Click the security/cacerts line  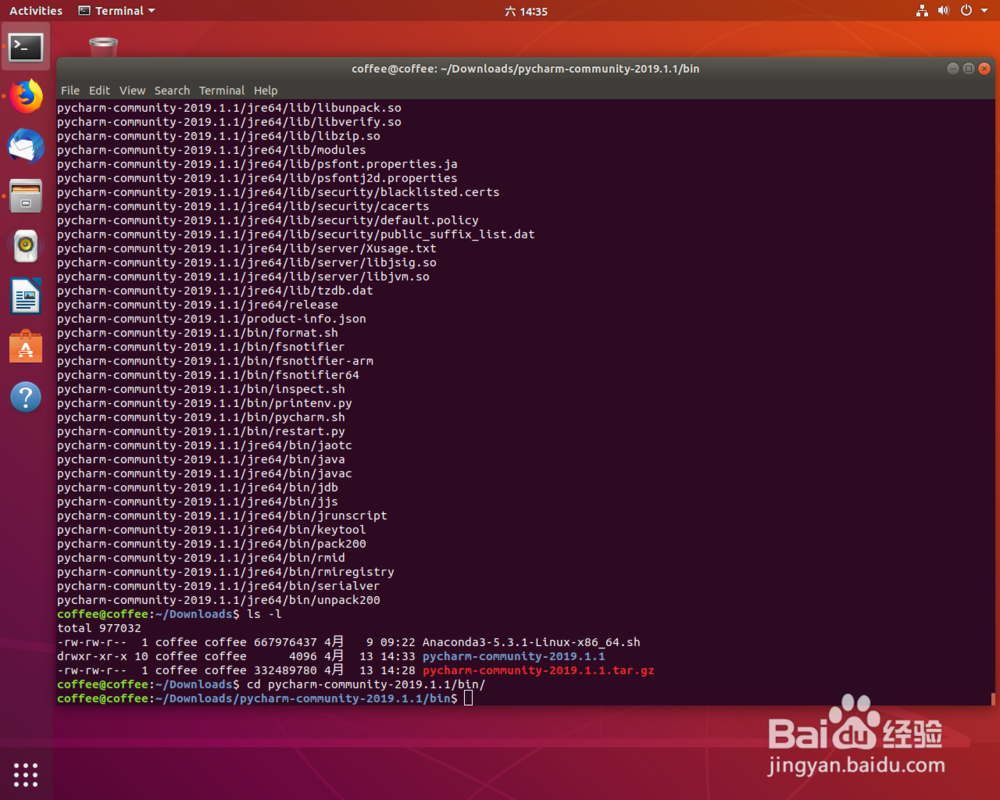pos(243,207)
